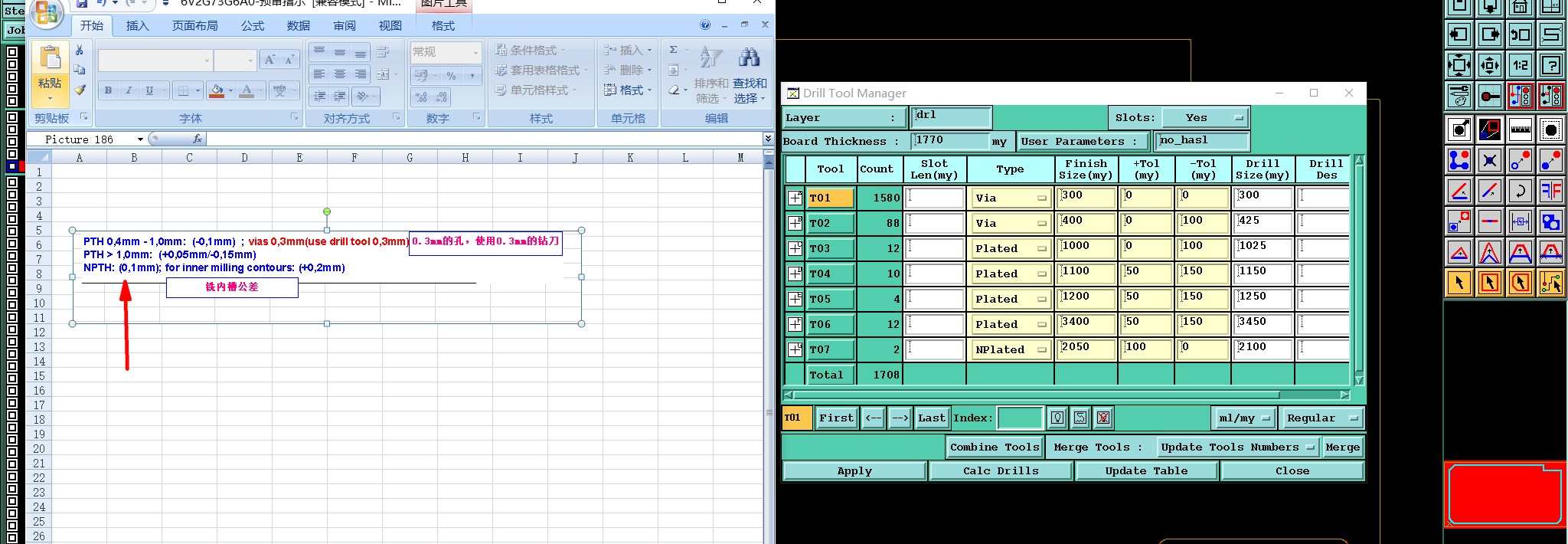Click the Cut scissors icon
The width and height of the screenshot is (1568, 544).
point(80,51)
